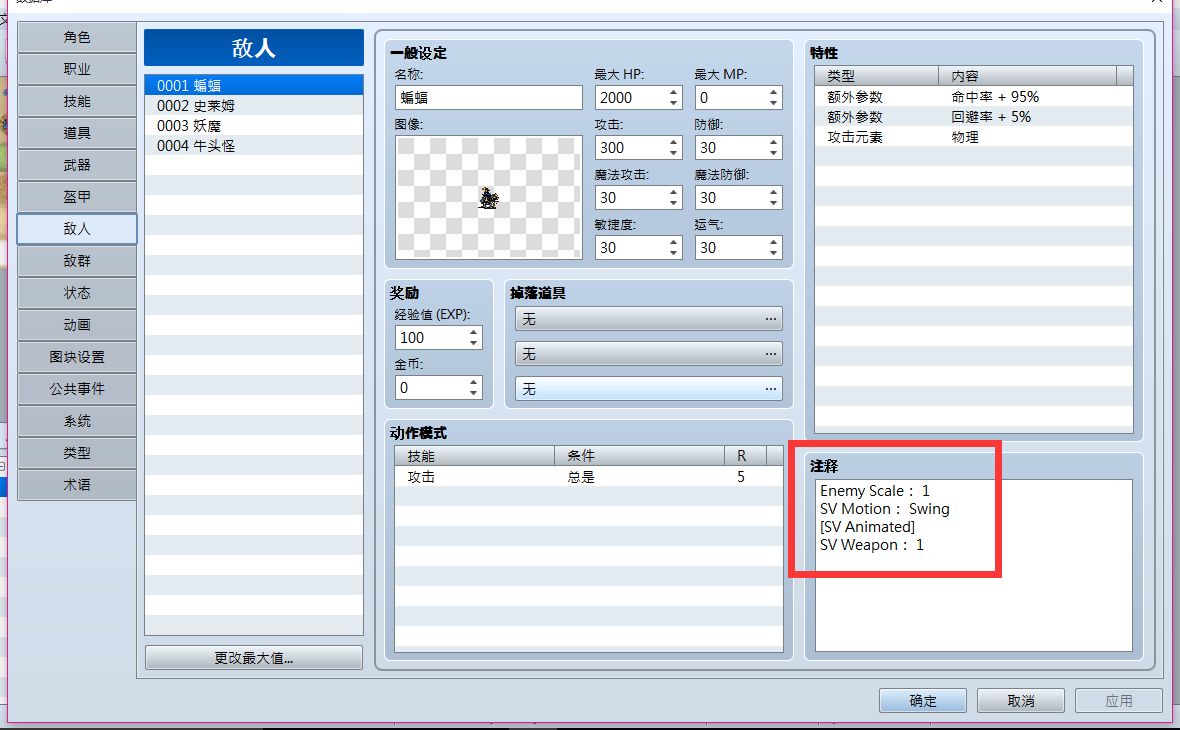Viewport: 1180px width, 730px height.
Task: Open the 图块设置 tab
Action: [x=77, y=357]
